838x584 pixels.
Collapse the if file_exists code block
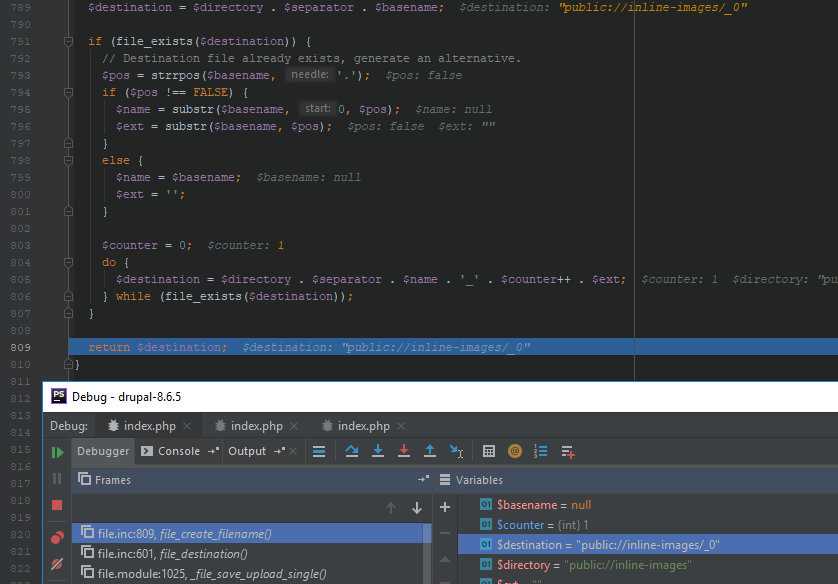67,42
